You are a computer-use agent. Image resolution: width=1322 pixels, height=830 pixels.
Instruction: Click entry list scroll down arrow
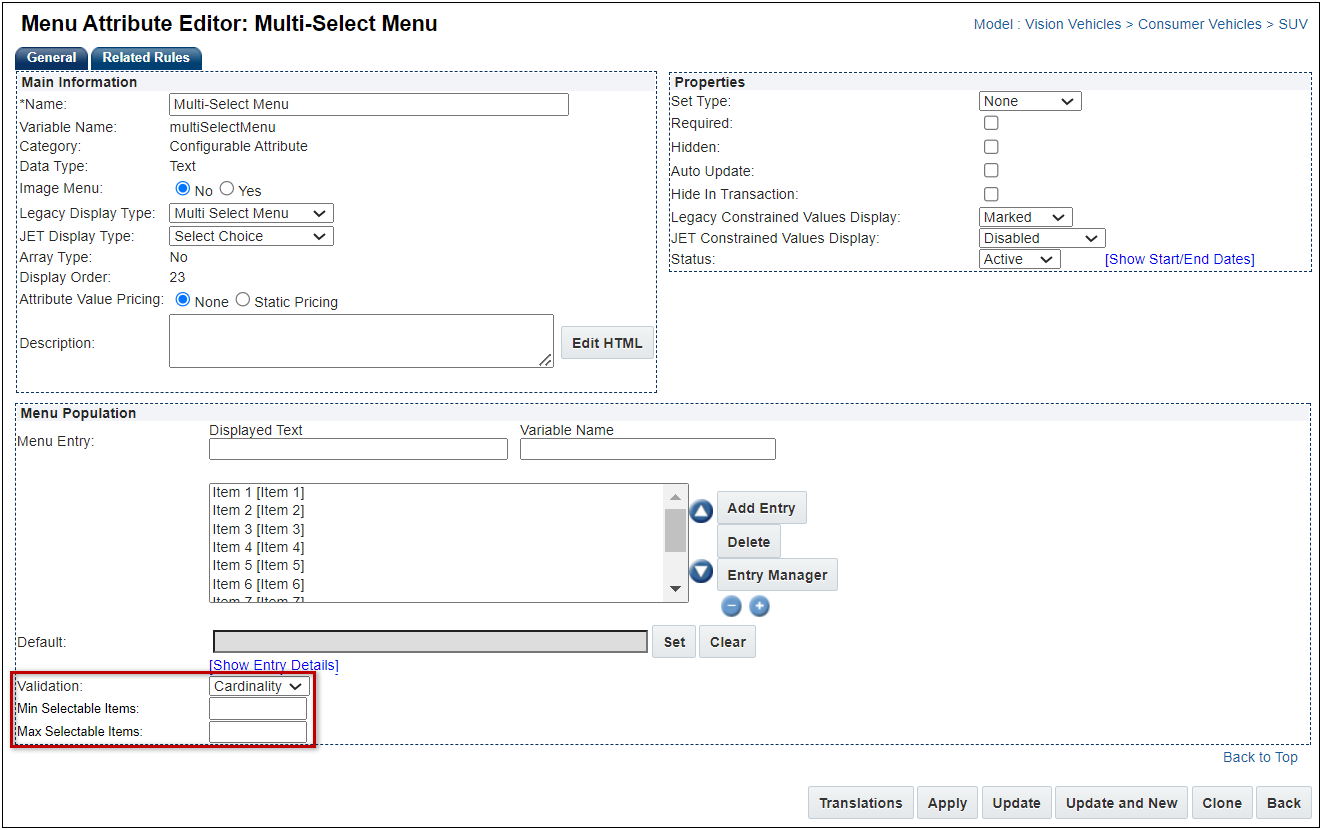coord(675,590)
